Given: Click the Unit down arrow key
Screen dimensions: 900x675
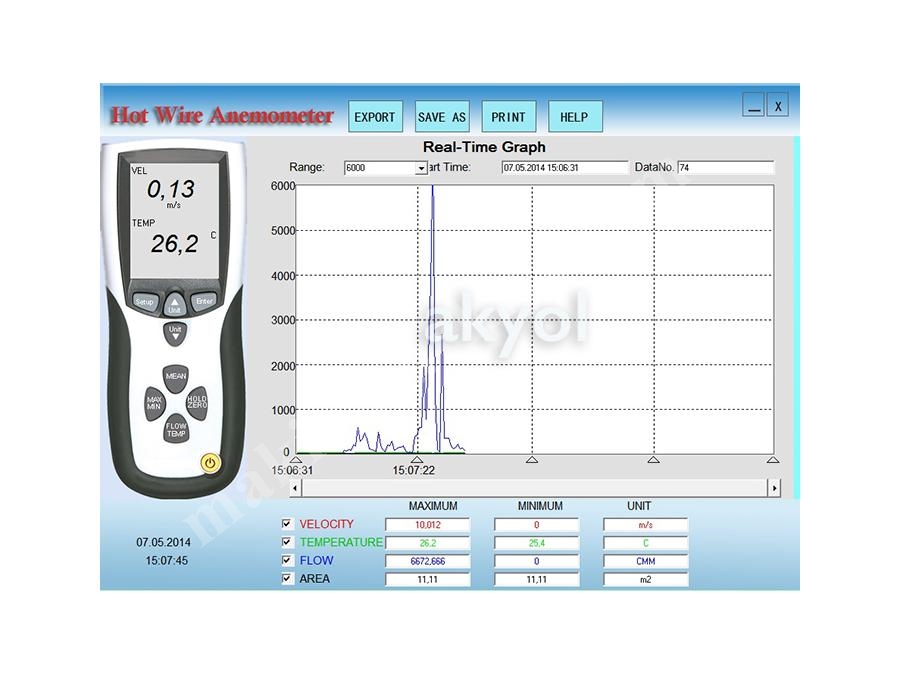Looking at the screenshot, I should click(175, 333).
